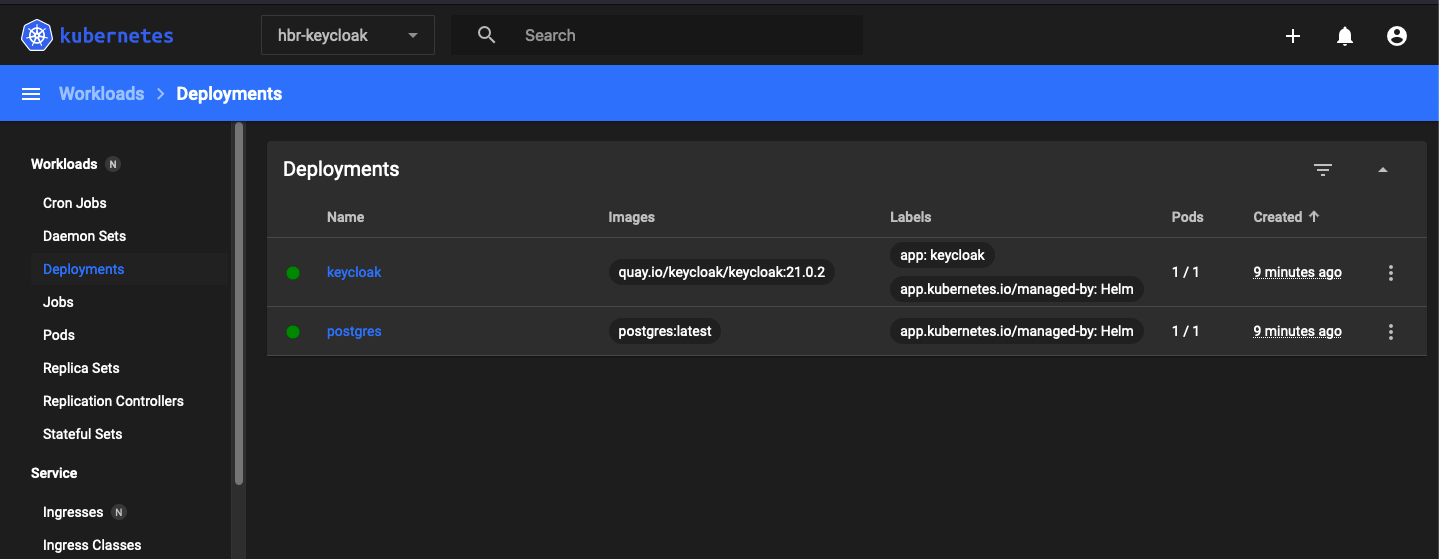
Task: Open postgres row three-dot actions menu
Action: coord(1391,331)
